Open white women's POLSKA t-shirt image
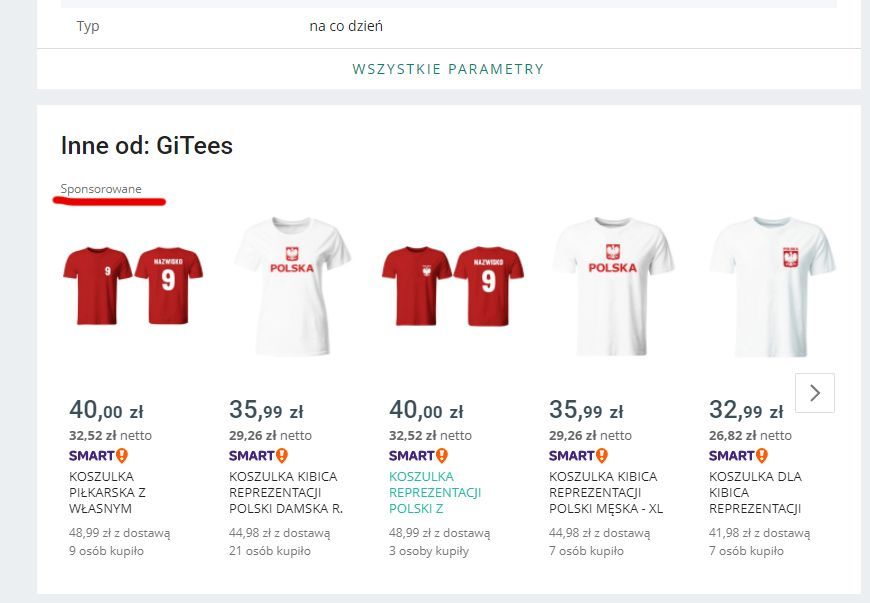The width and height of the screenshot is (870, 603). (x=291, y=285)
